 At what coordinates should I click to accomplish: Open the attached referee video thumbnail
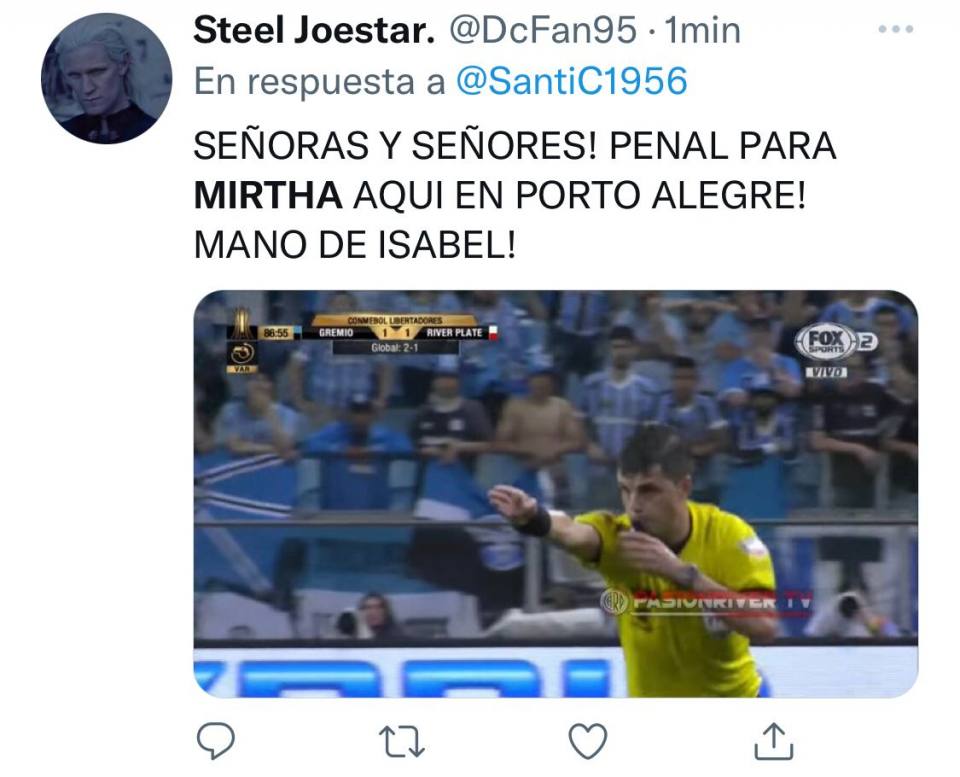555,494
